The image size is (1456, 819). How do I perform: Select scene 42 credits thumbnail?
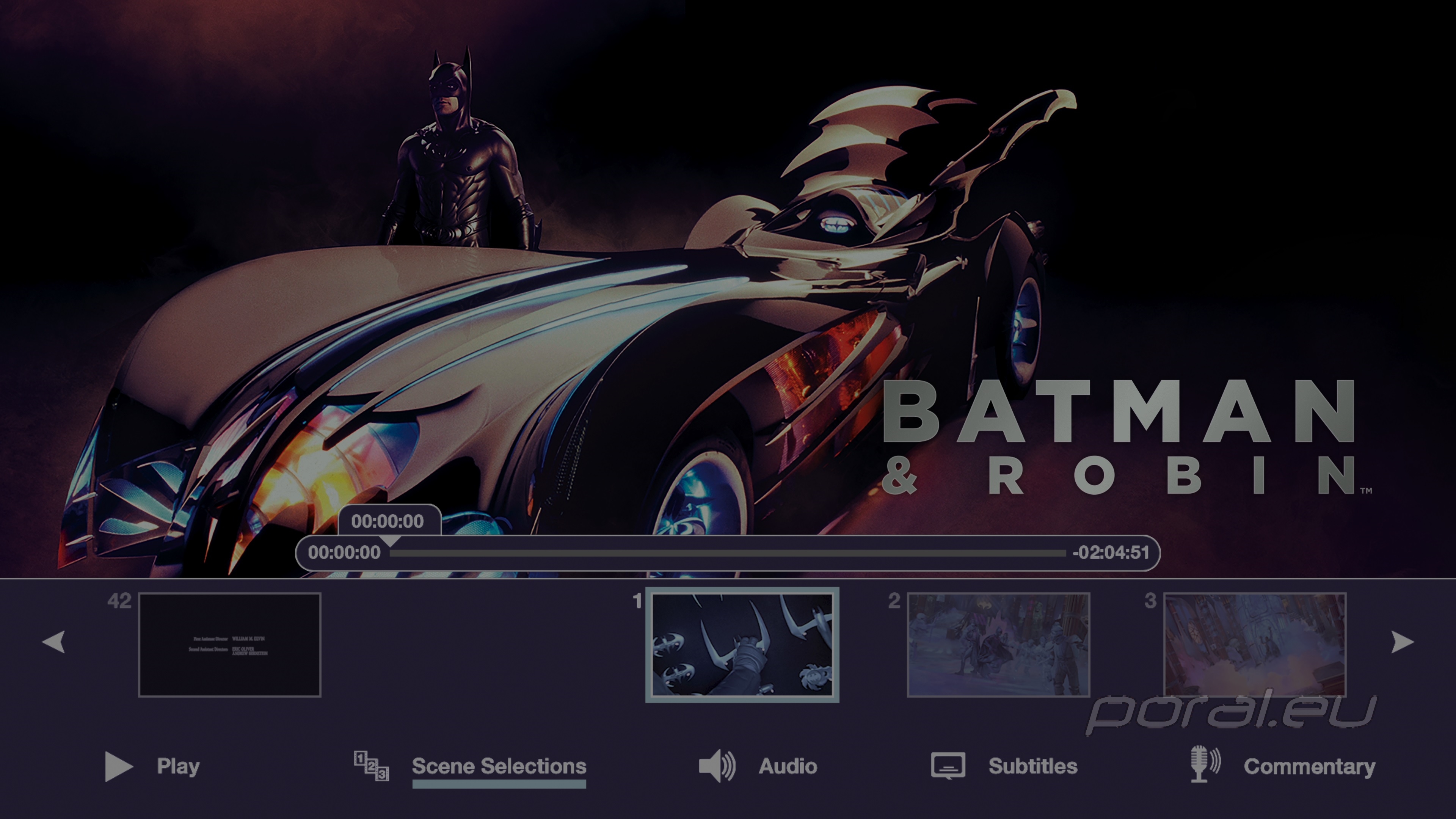point(229,645)
